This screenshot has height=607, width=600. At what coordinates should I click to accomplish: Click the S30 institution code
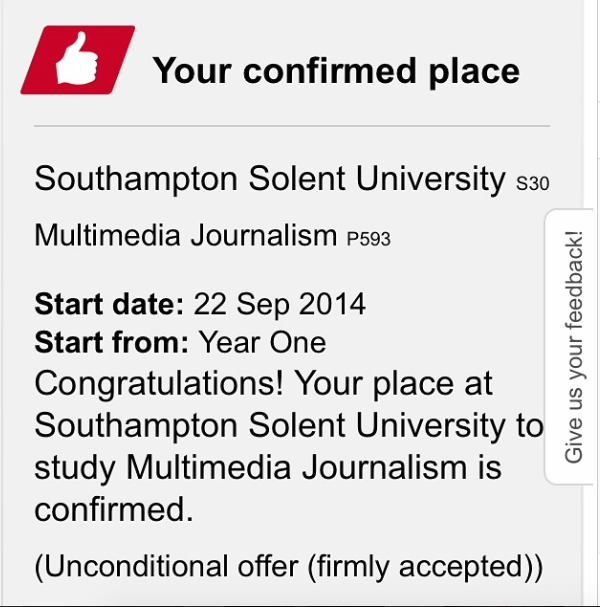pos(532,184)
